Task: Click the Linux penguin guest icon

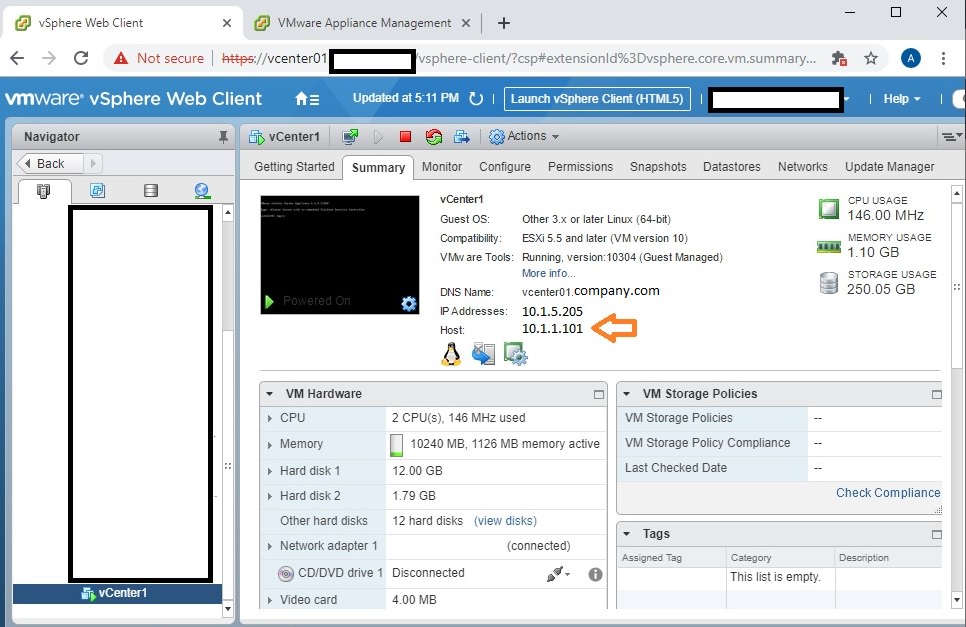Action: tap(451, 354)
